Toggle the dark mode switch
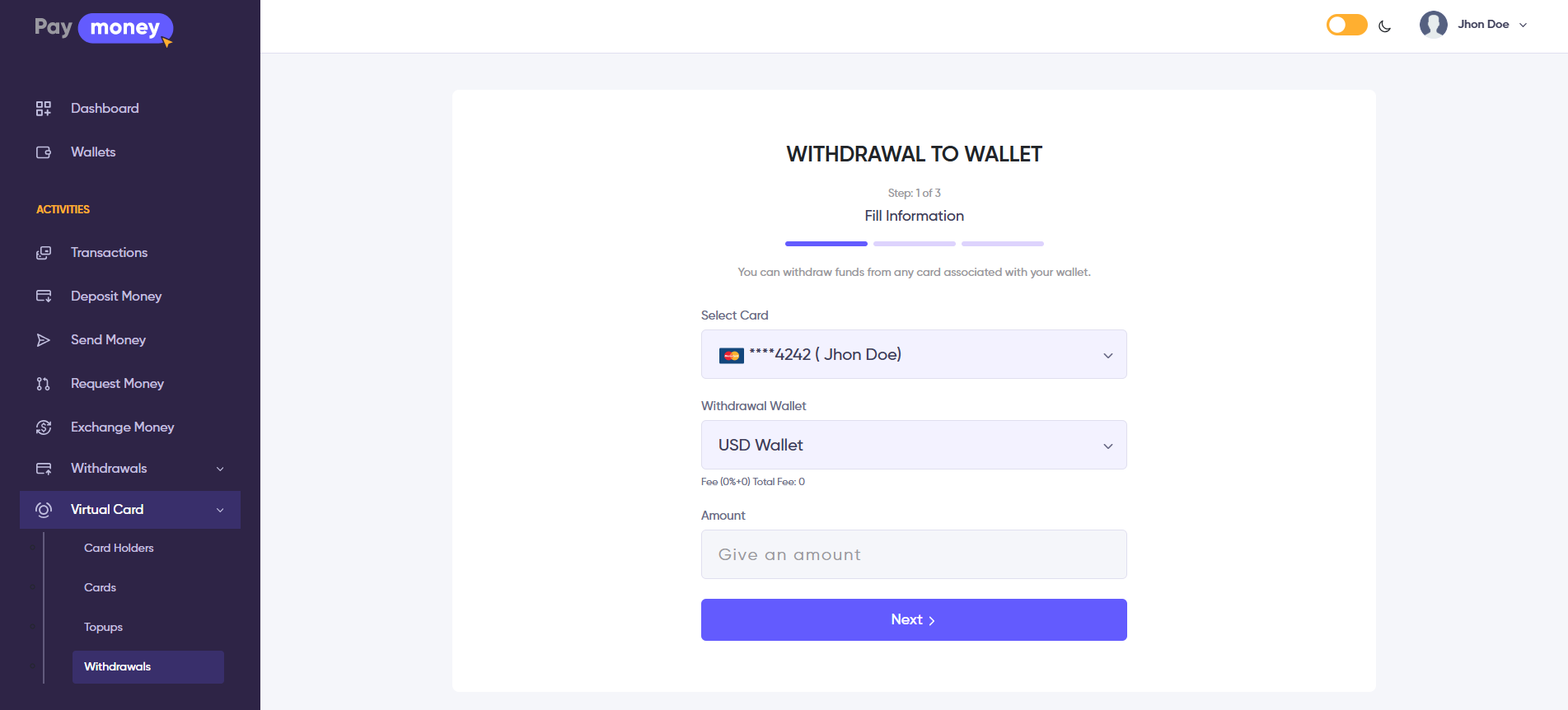This screenshot has height=710, width=1568. 1346,26
